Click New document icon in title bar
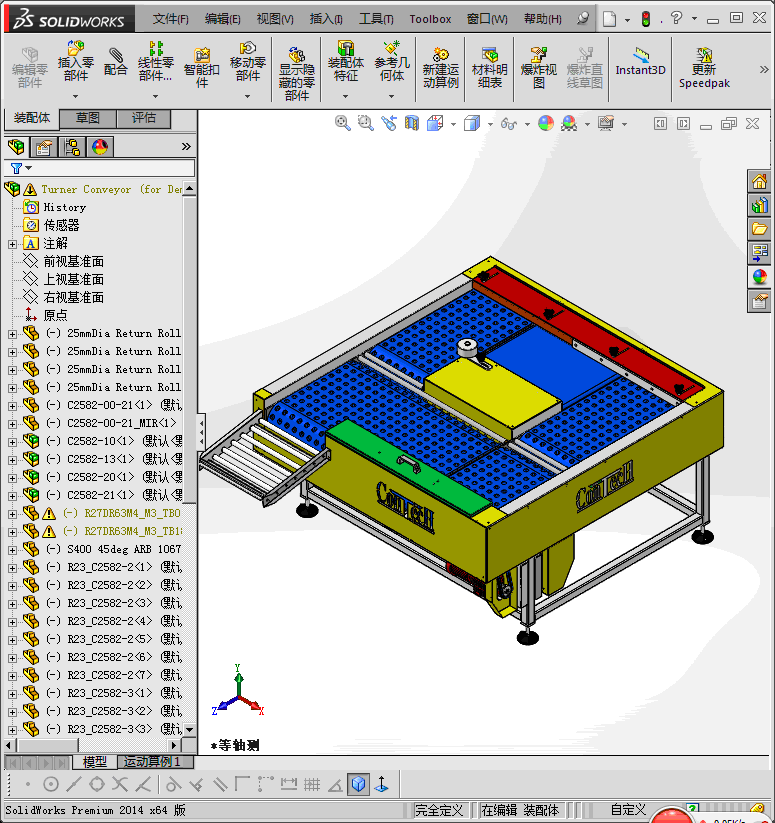Screen dimensions: 775x823 (x=609, y=19)
